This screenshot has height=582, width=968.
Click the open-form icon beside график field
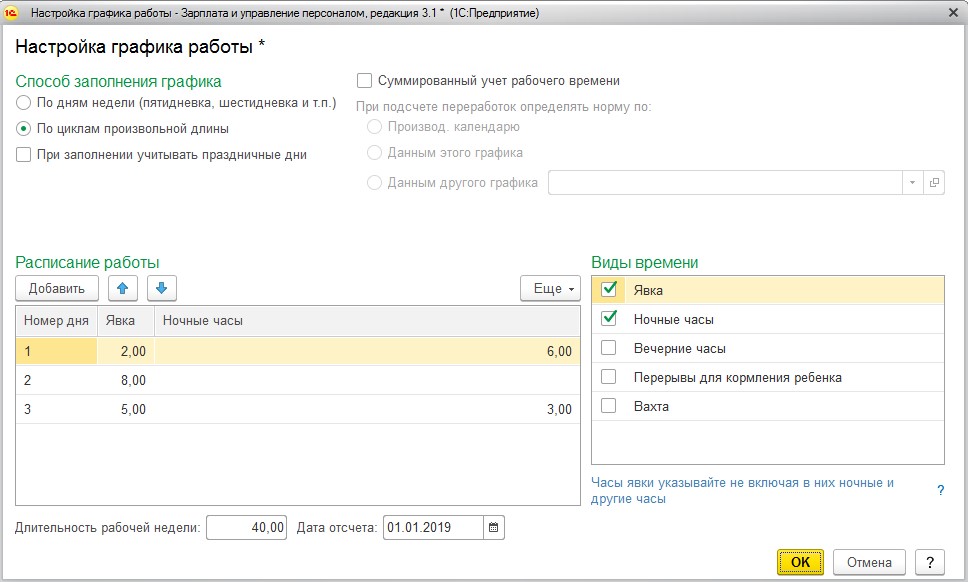934,183
